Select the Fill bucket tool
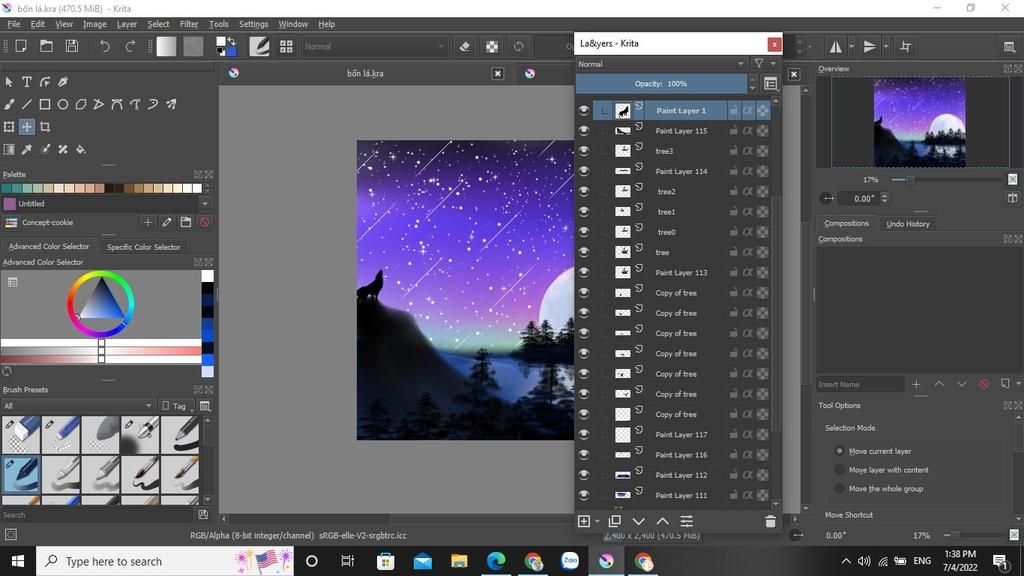The width and height of the screenshot is (1024, 576). [81, 150]
